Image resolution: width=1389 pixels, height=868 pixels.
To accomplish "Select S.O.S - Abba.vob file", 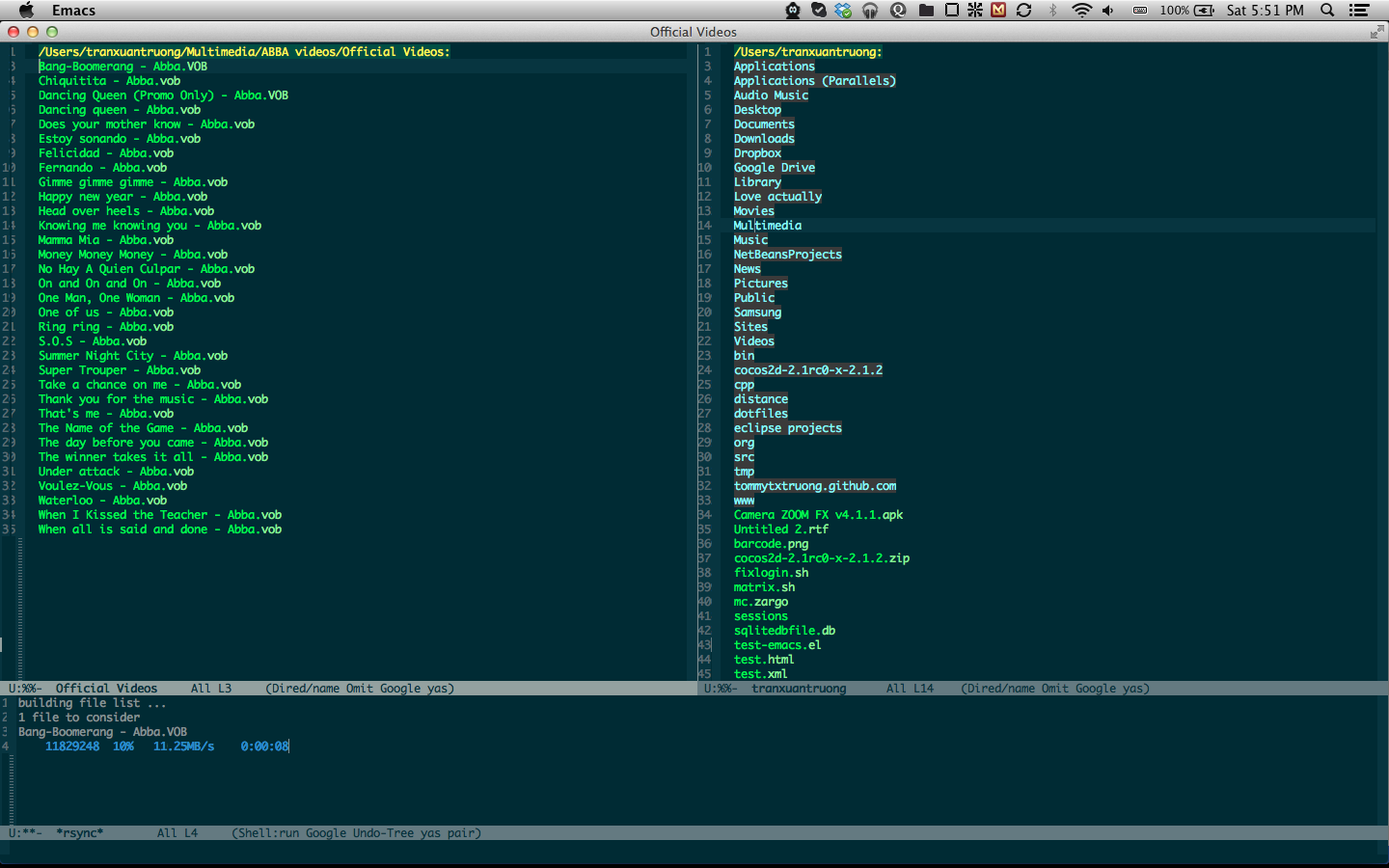I will tap(93, 341).
